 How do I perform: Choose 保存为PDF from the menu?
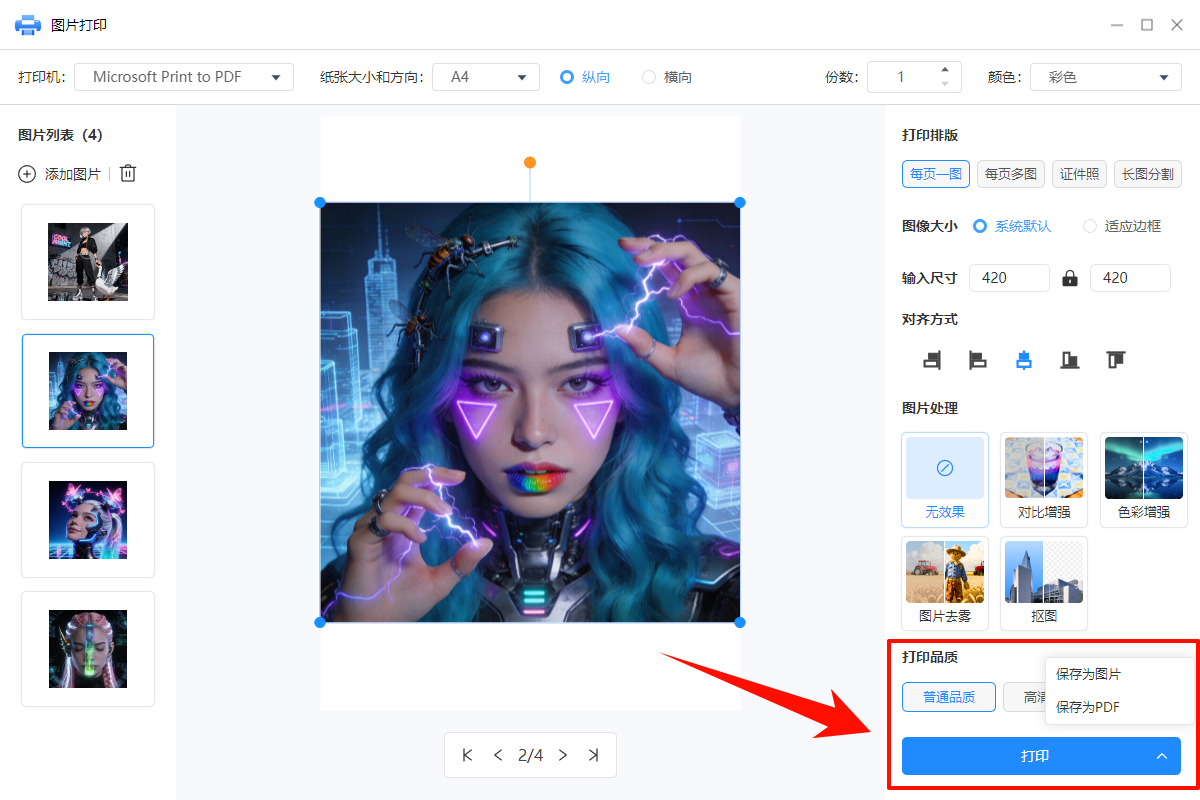(x=1087, y=706)
